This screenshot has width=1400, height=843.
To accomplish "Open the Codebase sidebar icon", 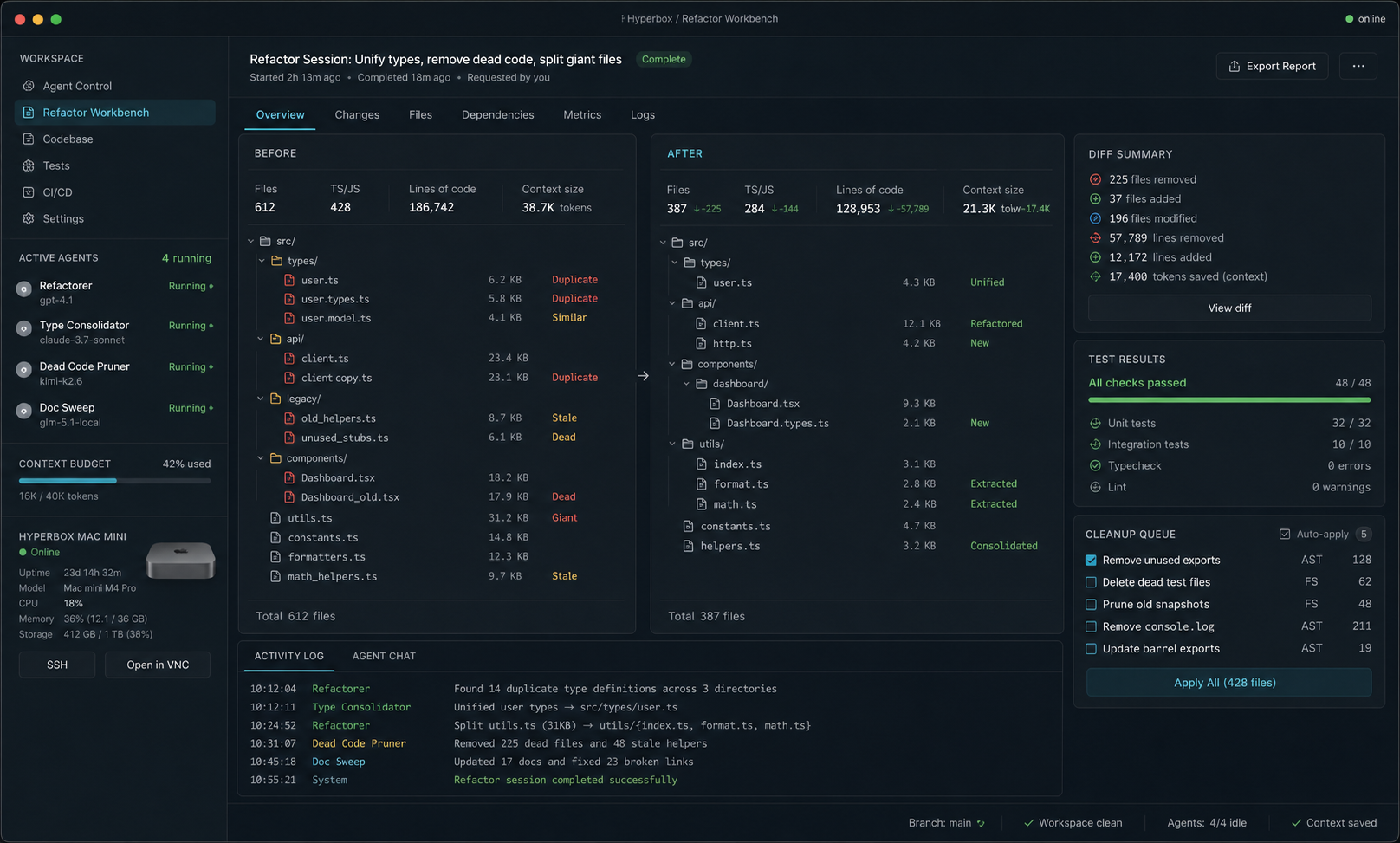I will point(29,139).
